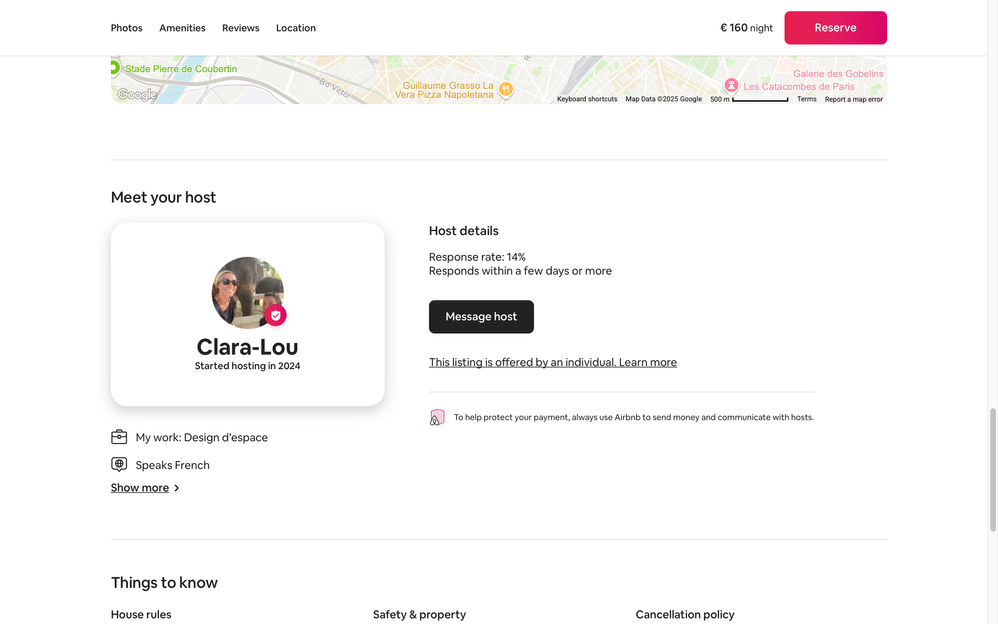The image size is (998, 624).
Task: Click the Airbnb payment protection shield icon
Action: coord(437,418)
